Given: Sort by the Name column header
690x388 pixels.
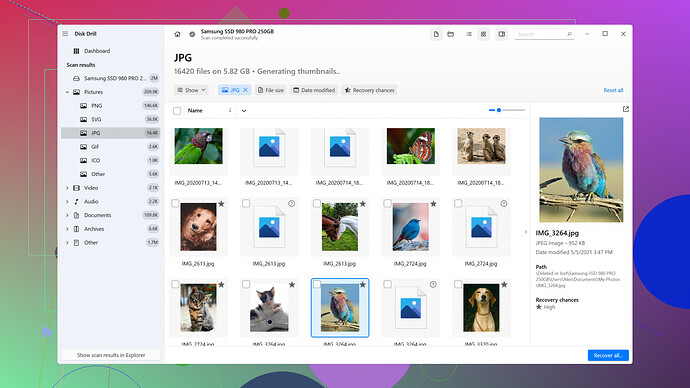Looking at the screenshot, I should point(195,111).
